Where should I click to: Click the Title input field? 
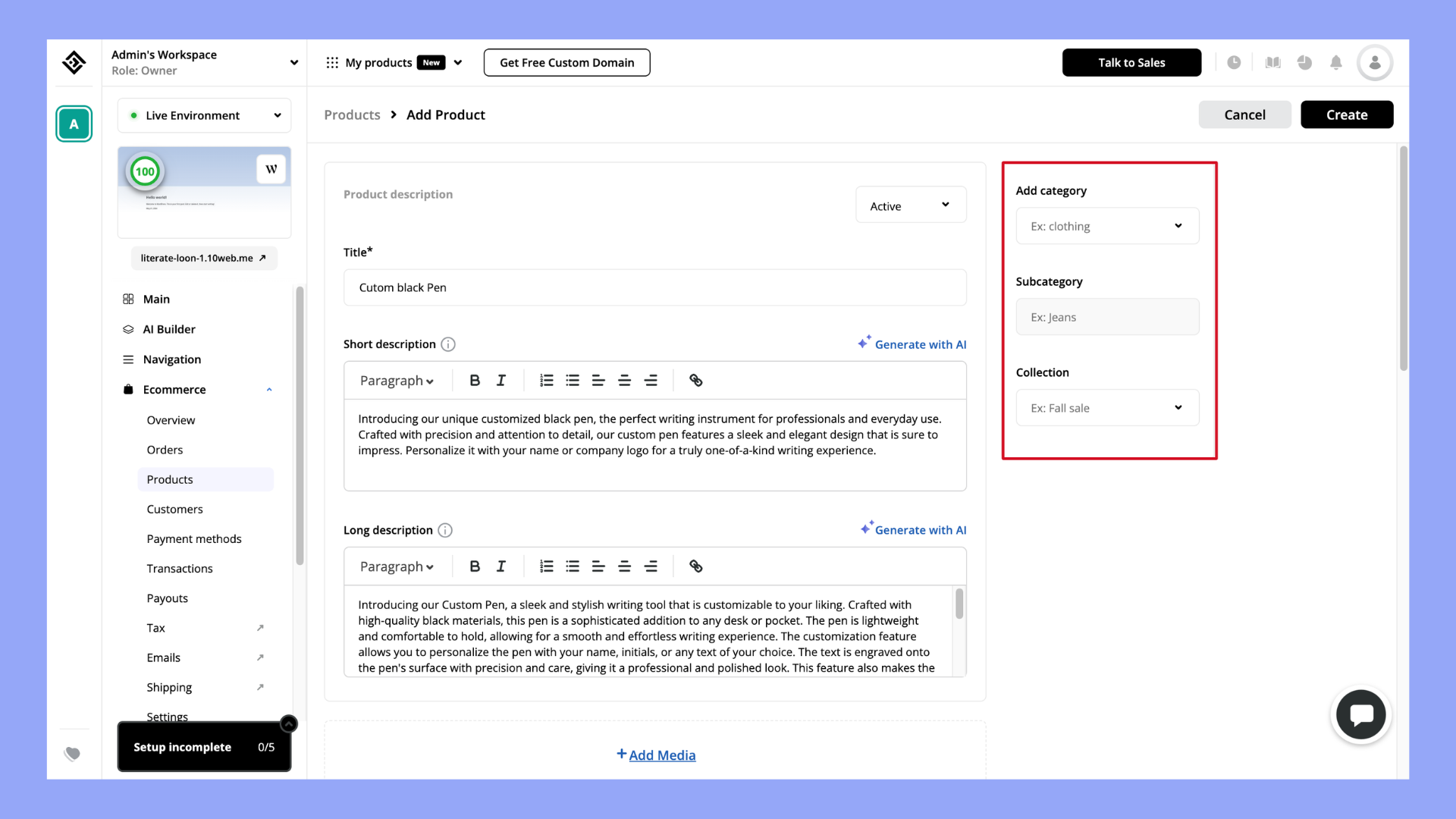(654, 287)
